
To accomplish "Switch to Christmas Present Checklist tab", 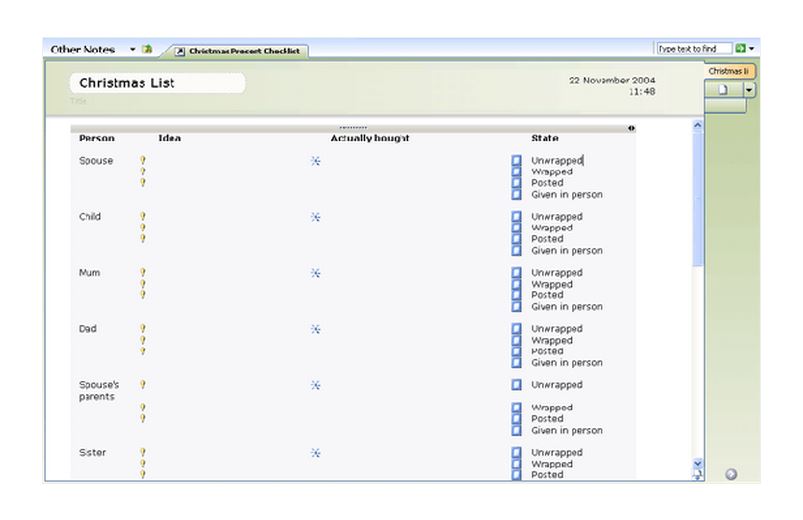I will [238, 51].
